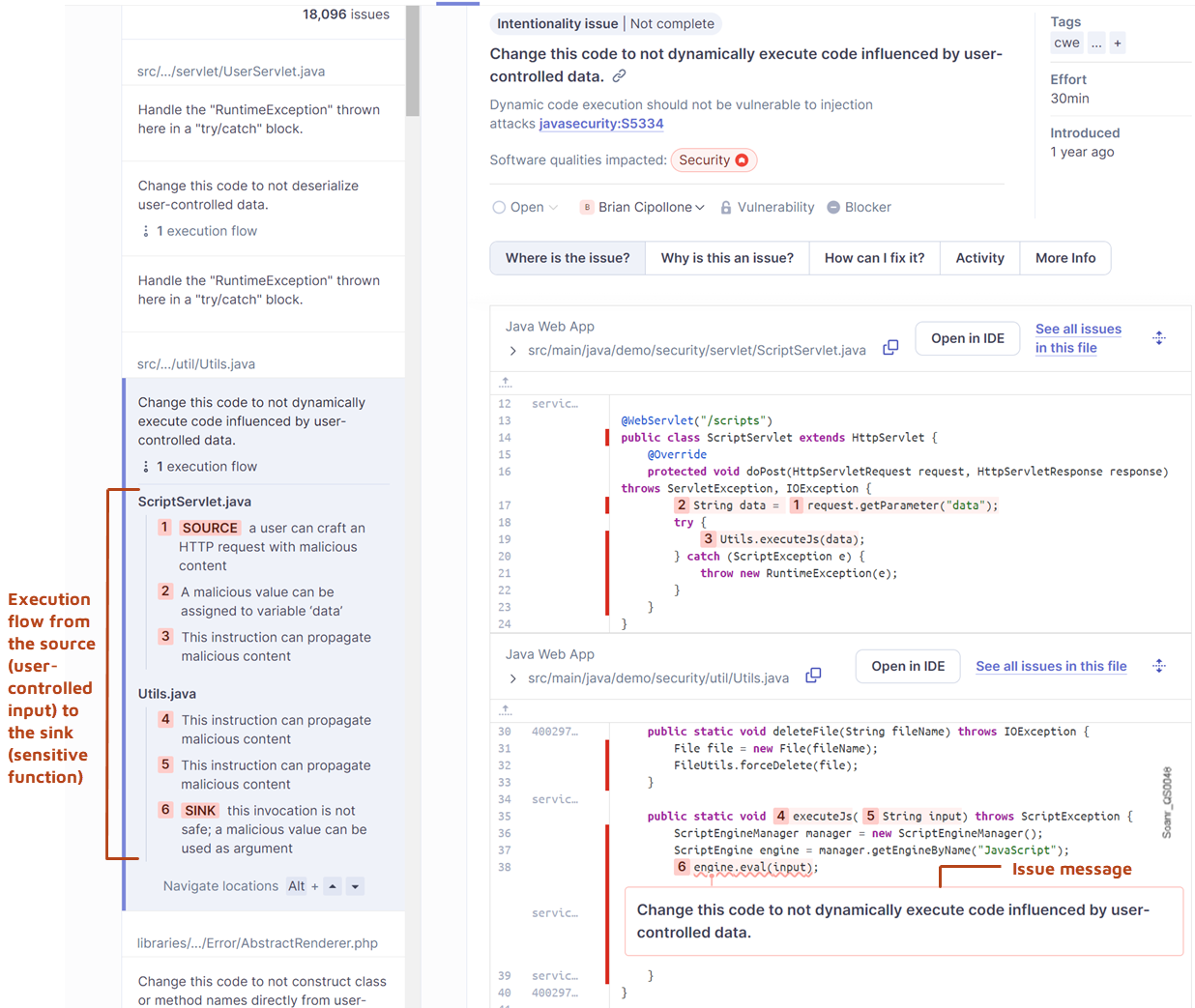This screenshot has width=1195, height=1008.
Task: Add a new tag with the plus icon
Action: [x=1117, y=43]
